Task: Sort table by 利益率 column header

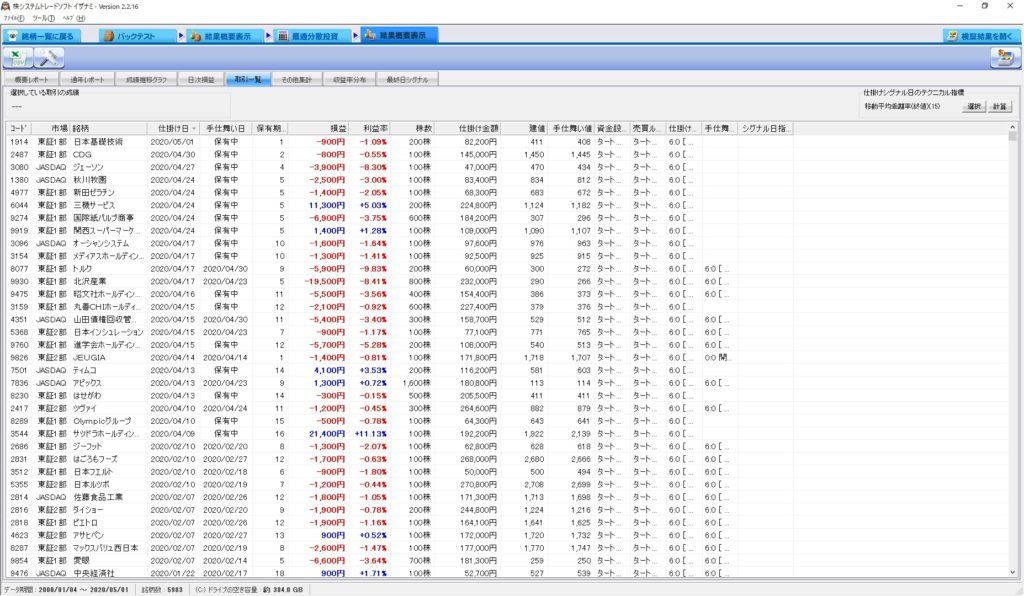Action: click(375, 129)
